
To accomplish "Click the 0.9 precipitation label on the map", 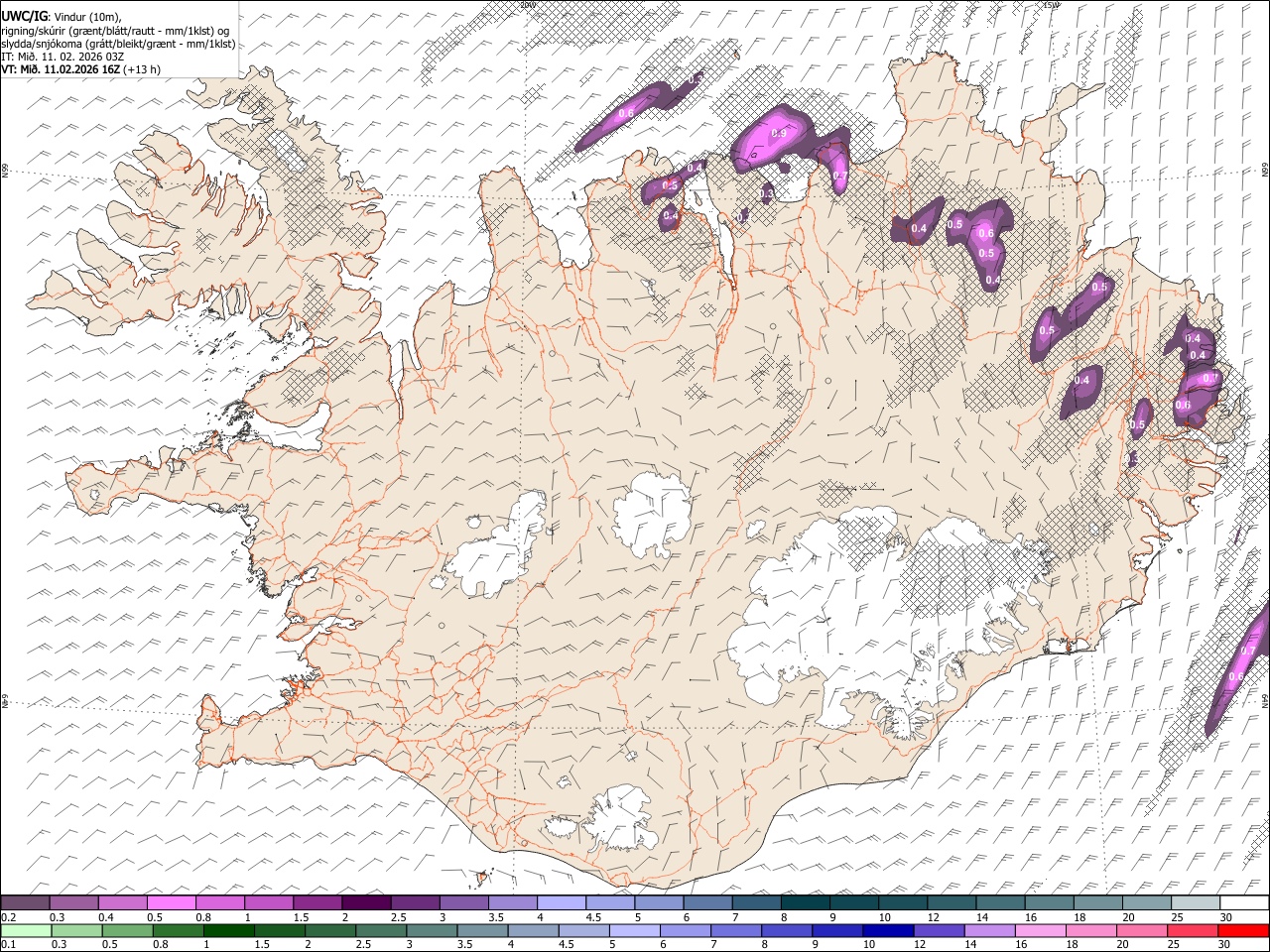I will (x=779, y=134).
